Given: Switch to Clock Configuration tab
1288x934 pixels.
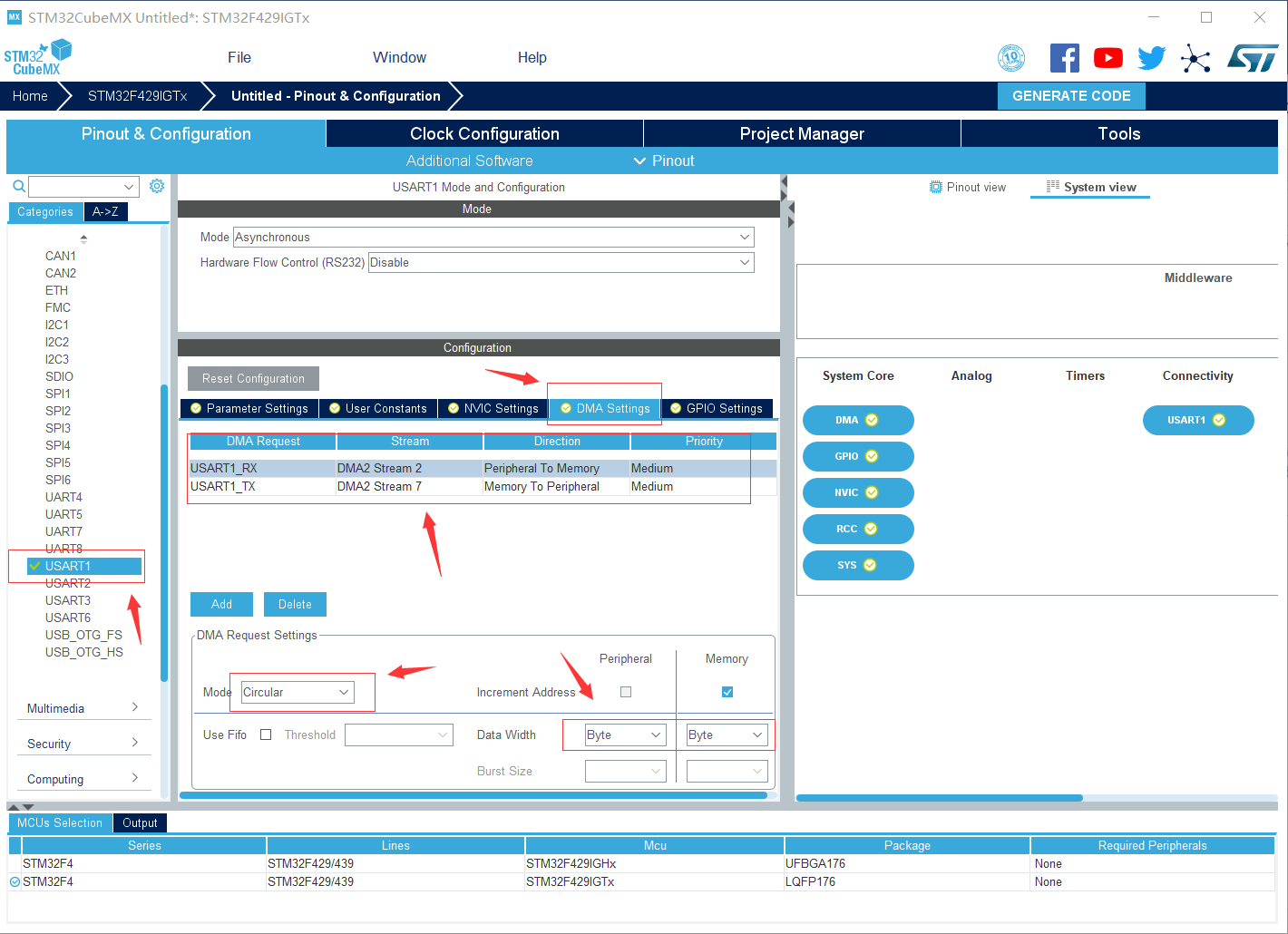Looking at the screenshot, I should (x=484, y=133).
